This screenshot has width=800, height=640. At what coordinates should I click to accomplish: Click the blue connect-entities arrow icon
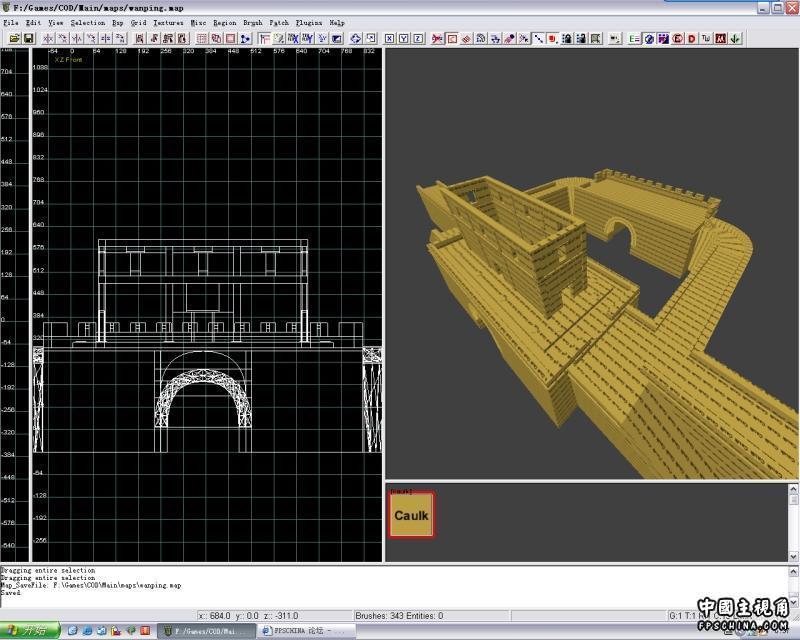tap(245, 38)
